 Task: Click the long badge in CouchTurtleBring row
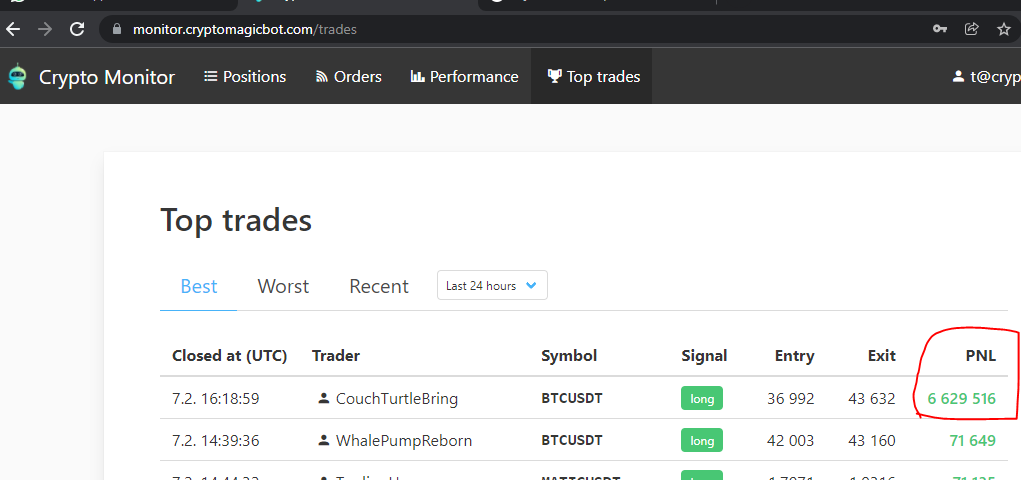(x=702, y=398)
